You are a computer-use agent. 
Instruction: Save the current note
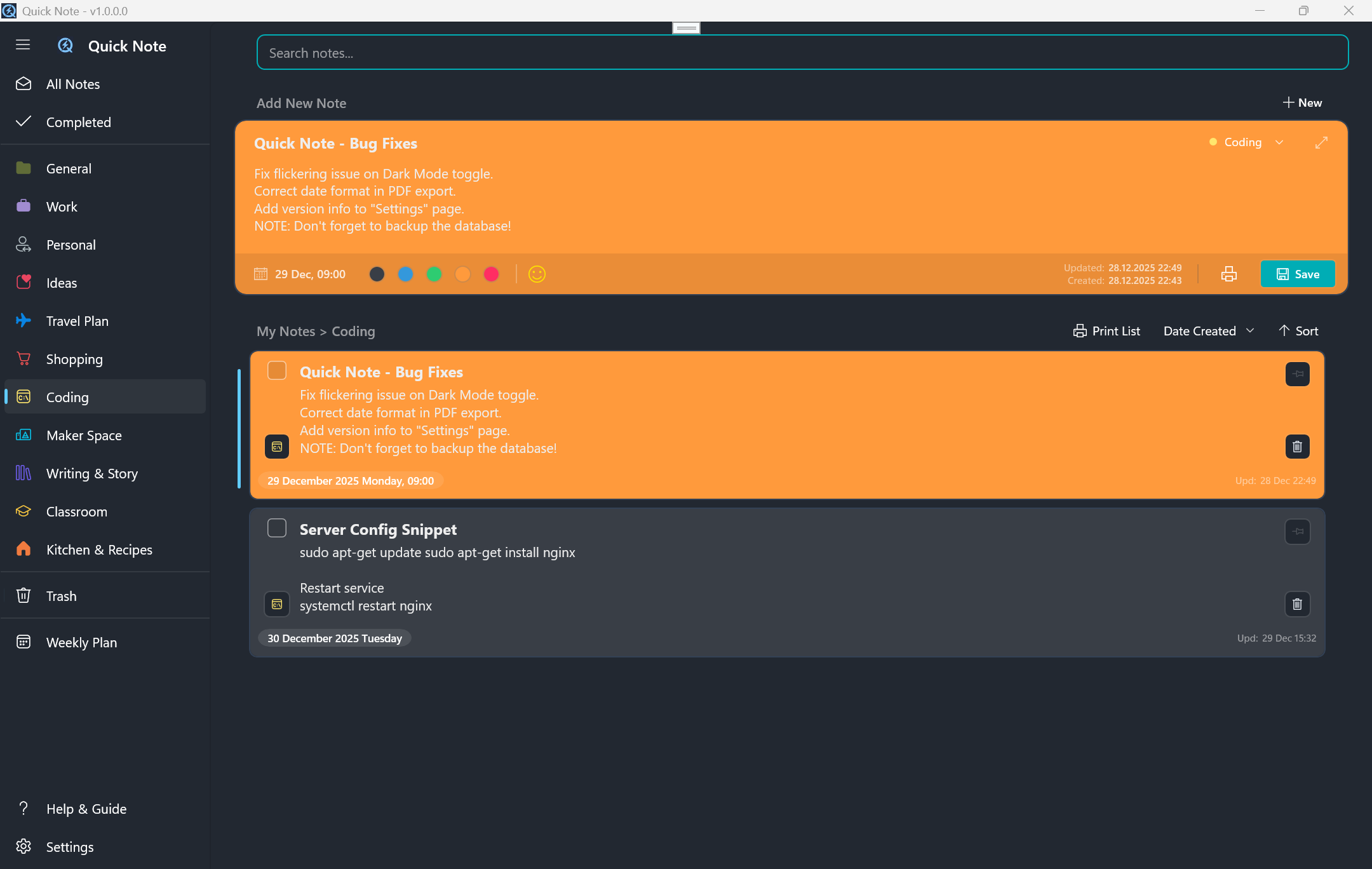coord(1297,274)
